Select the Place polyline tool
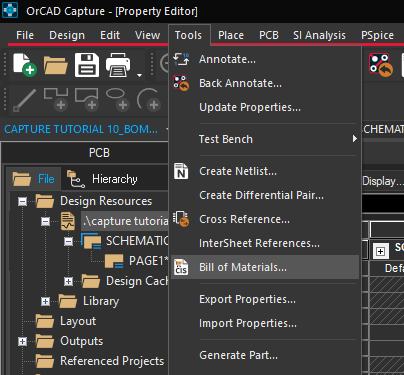This screenshot has height=375, width=404. click(56, 99)
